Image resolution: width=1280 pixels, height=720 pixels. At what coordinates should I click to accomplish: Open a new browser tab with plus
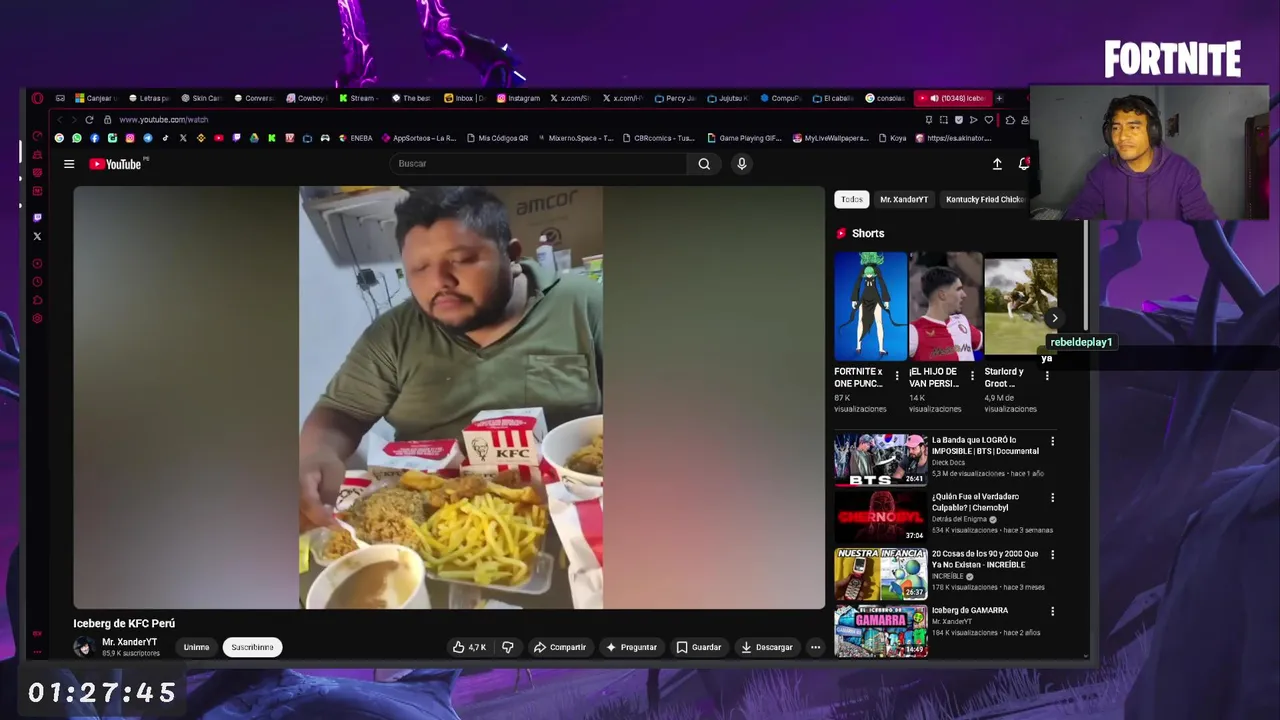point(999,98)
